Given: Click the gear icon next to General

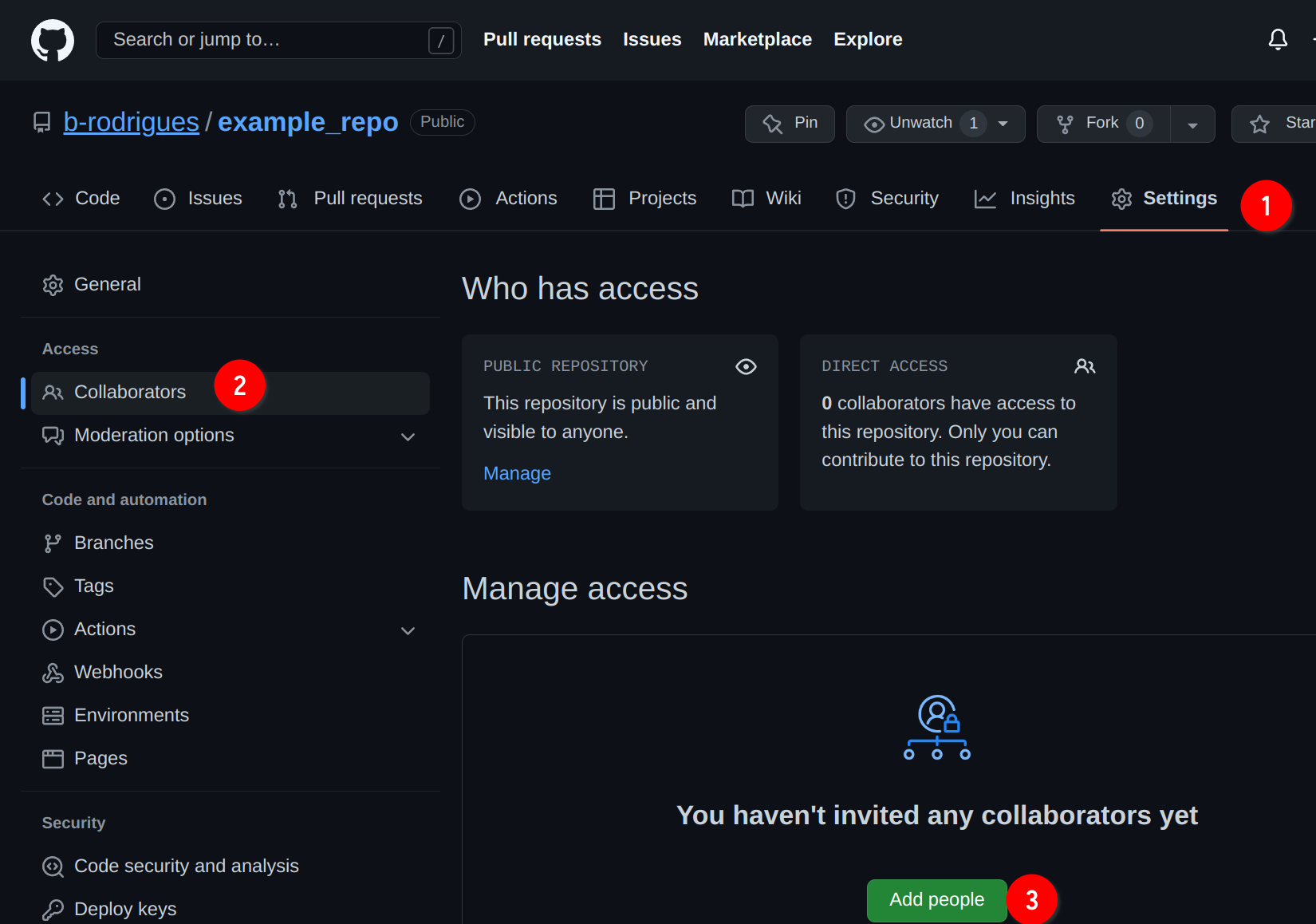Looking at the screenshot, I should [x=53, y=285].
